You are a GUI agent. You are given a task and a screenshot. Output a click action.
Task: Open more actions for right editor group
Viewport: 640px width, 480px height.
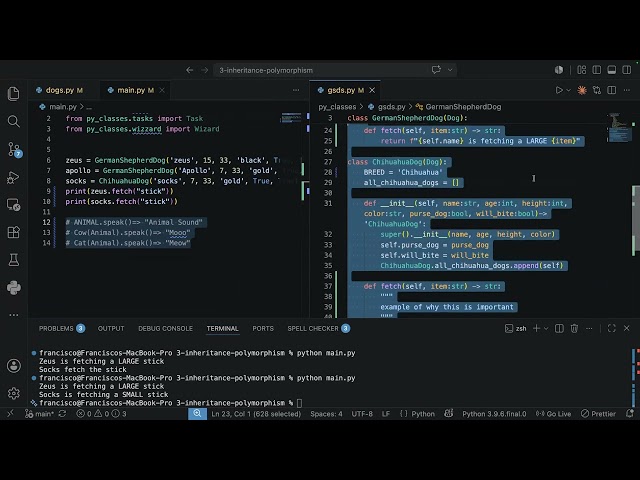click(627, 90)
